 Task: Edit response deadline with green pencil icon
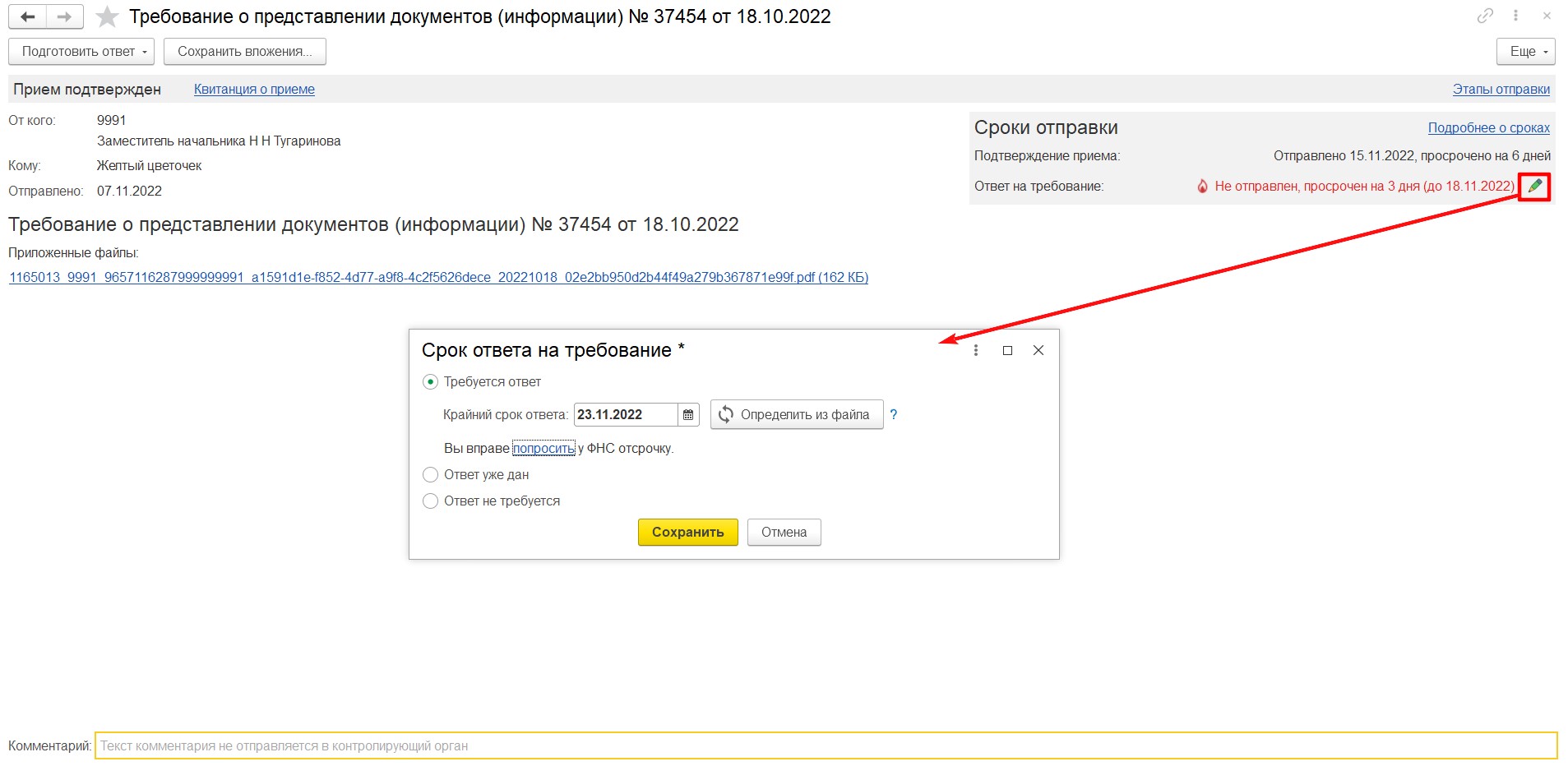1534,187
